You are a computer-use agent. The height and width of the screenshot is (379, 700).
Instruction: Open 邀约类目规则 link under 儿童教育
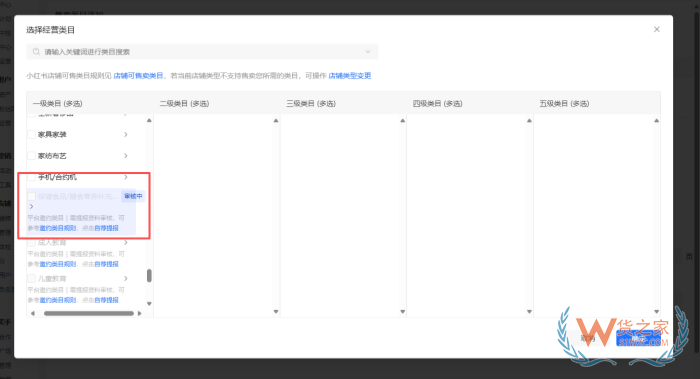pyautogui.click(x=58, y=300)
